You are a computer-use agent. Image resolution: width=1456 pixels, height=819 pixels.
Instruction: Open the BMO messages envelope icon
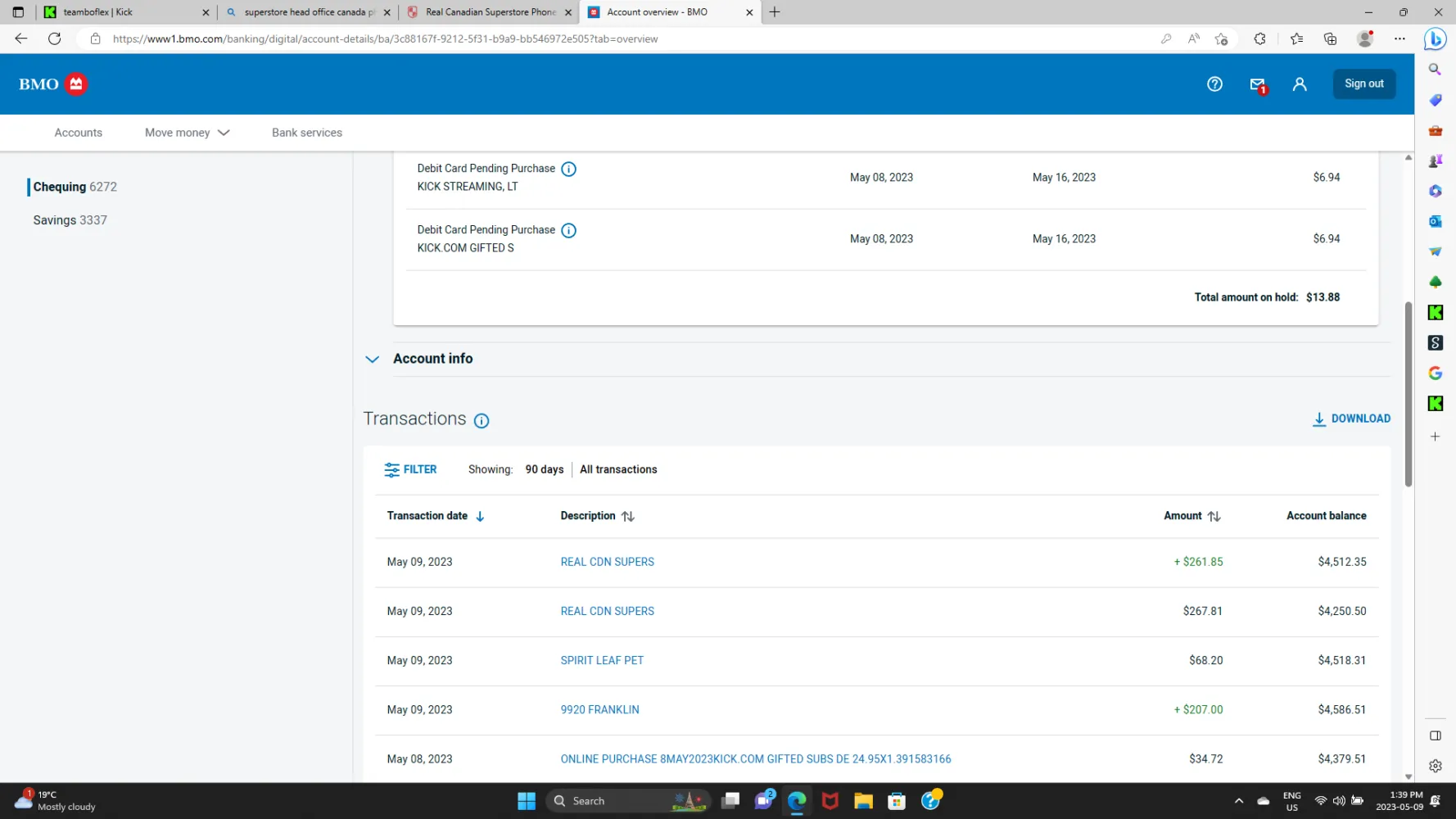click(x=1258, y=84)
